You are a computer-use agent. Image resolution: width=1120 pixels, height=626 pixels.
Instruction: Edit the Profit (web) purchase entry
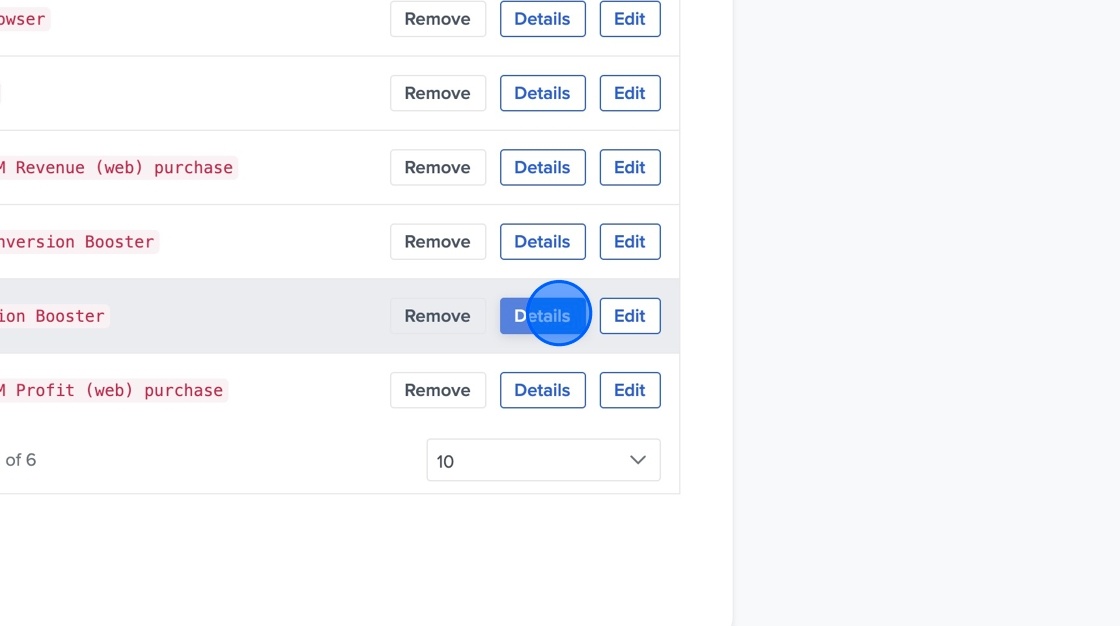click(629, 390)
